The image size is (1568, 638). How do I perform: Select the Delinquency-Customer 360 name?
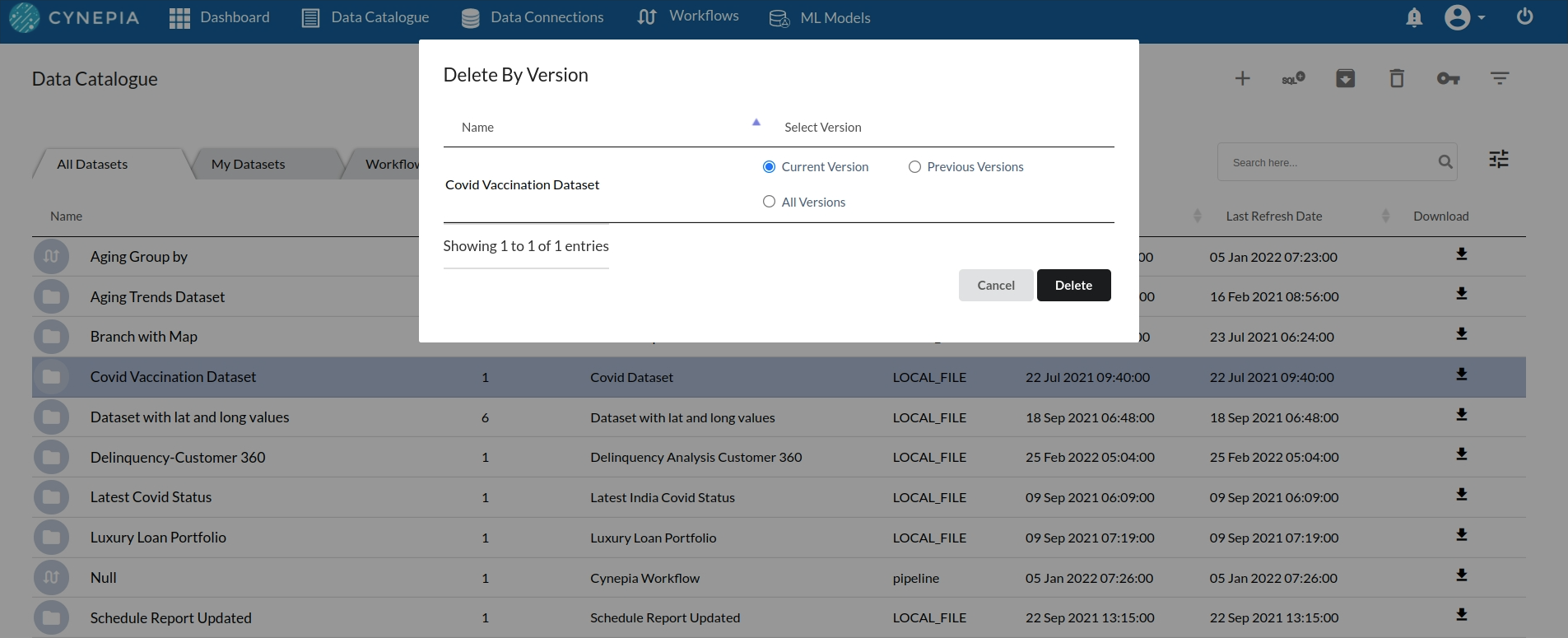point(178,457)
